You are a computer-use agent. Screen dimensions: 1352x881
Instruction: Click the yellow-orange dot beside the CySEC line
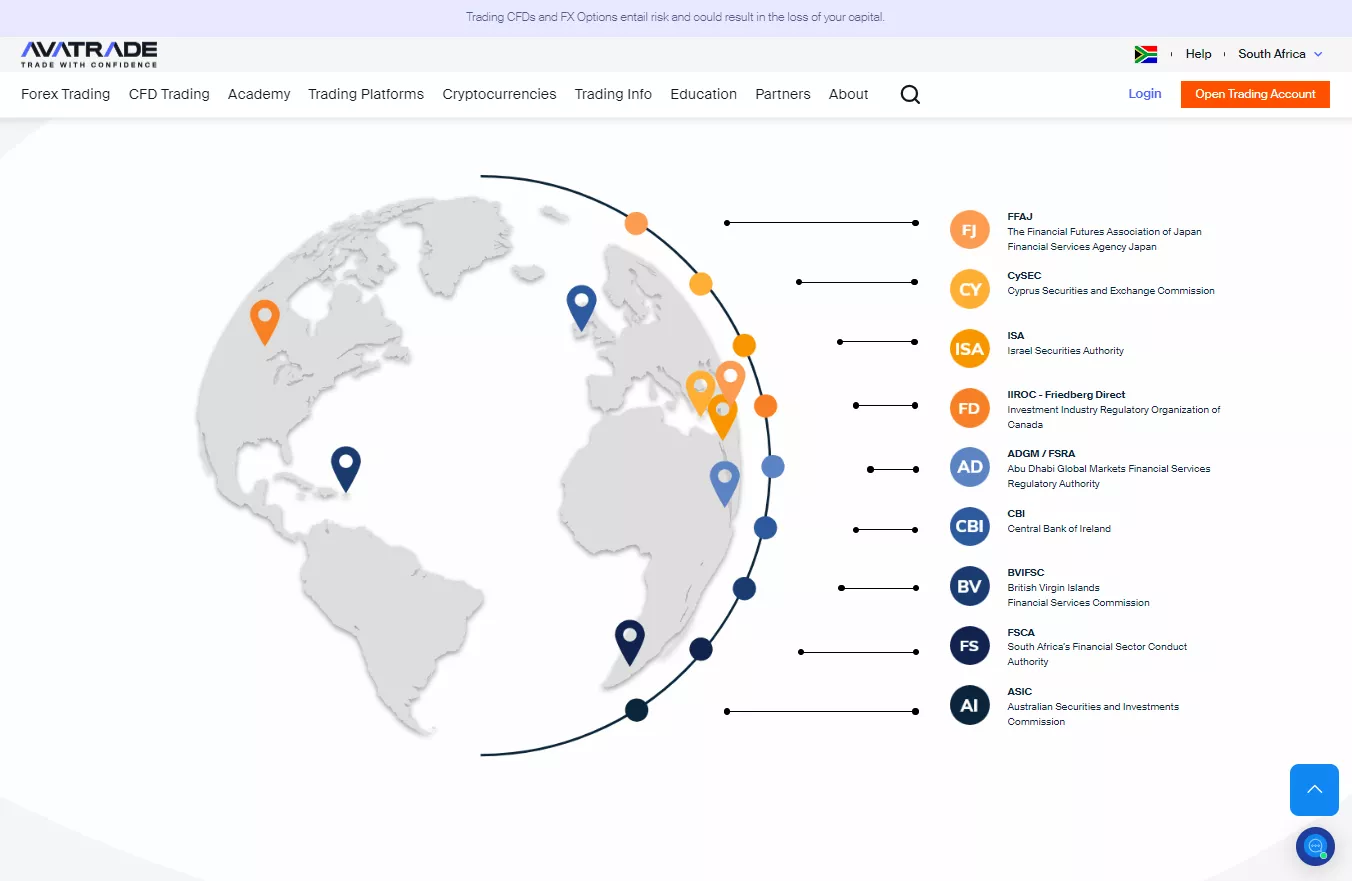tap(701, 284)
